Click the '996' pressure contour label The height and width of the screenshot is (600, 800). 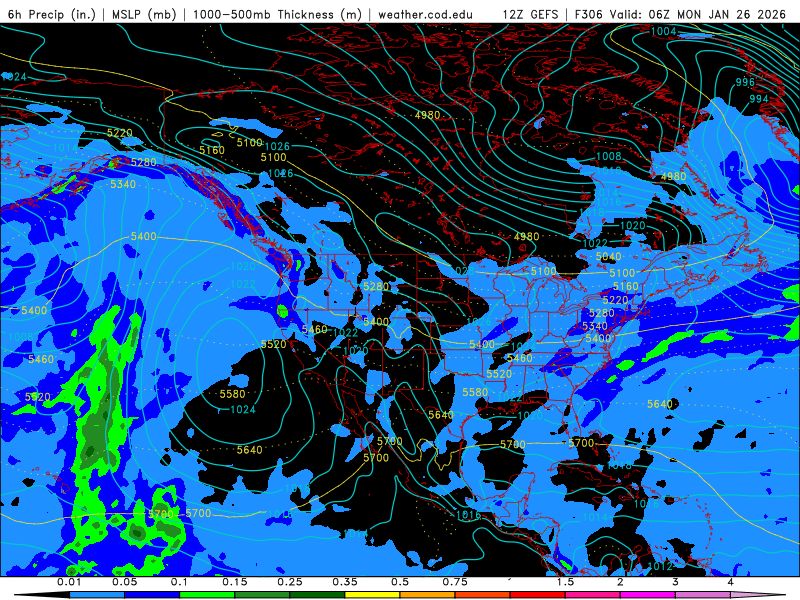tap(745, 82)
